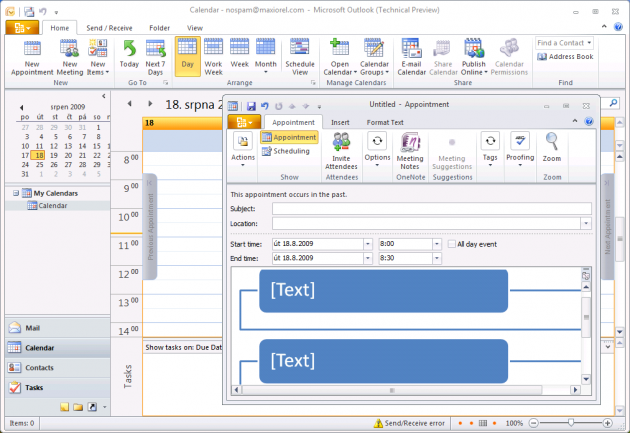Open View ribbon tab in Outlook
This screenshot has width=630, height=433.
coord(195,28)
